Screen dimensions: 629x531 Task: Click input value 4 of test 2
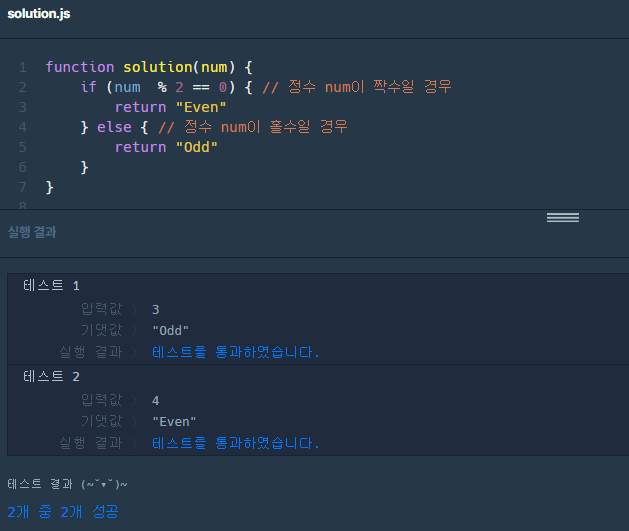point(156,401)
